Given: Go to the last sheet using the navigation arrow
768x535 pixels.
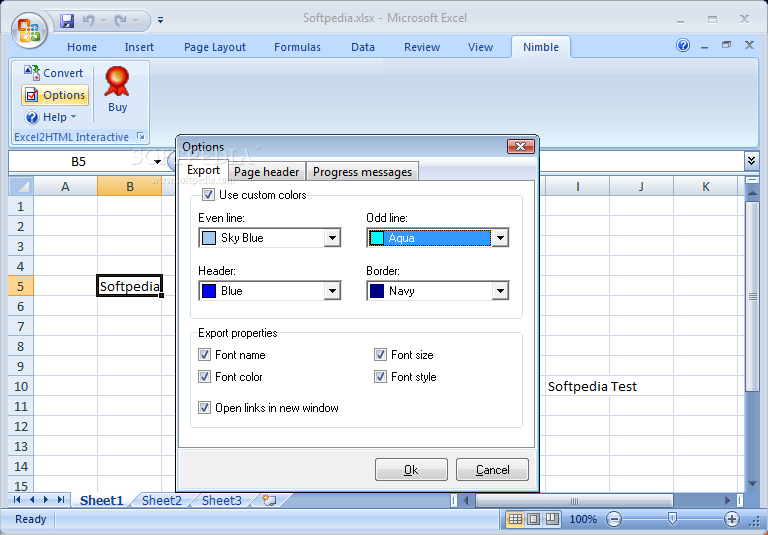Looking at the screenshot, I should pos(61,500).
